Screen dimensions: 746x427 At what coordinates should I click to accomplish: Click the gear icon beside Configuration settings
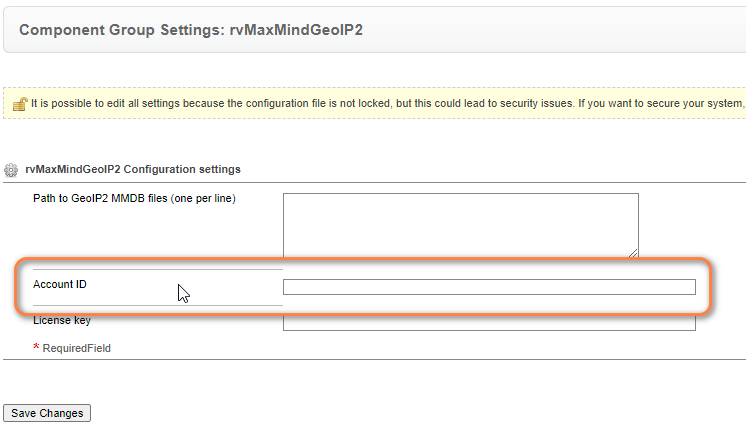(x=11, y=170)
